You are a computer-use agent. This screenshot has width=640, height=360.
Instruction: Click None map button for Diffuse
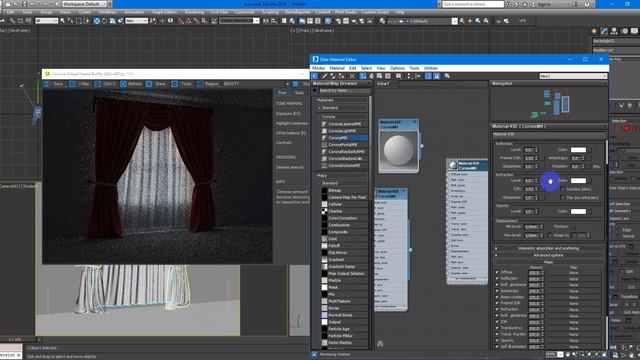click(573, 272)
